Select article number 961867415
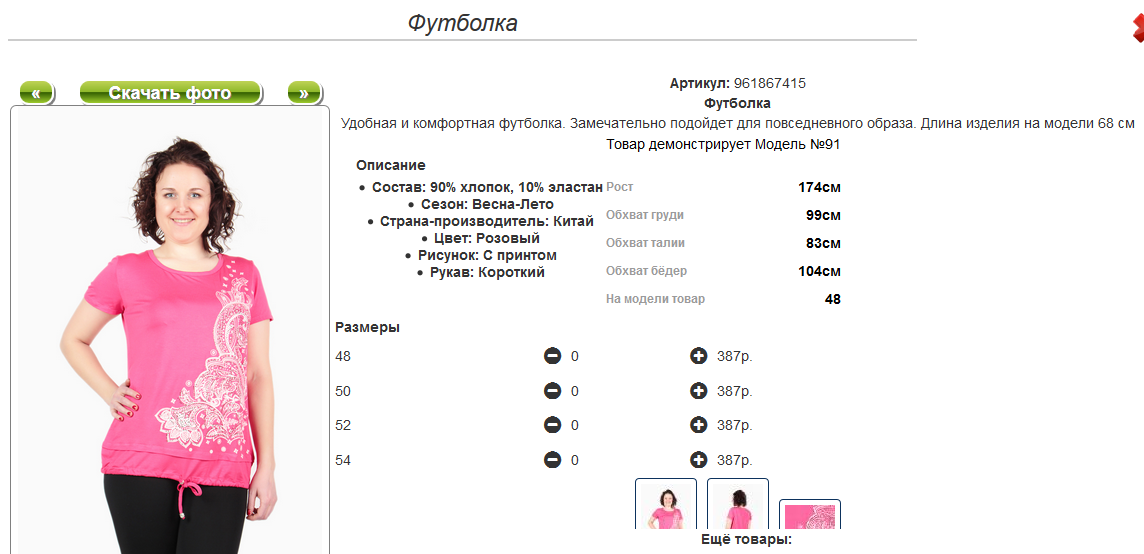Viewport: 1144px width, 554px height. pos(770,83)
